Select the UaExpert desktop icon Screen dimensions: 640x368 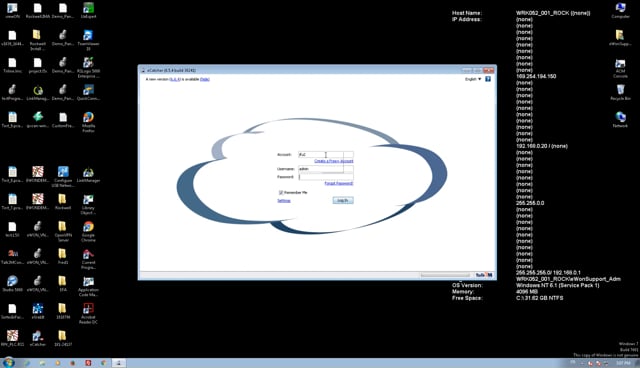(88, 11)
